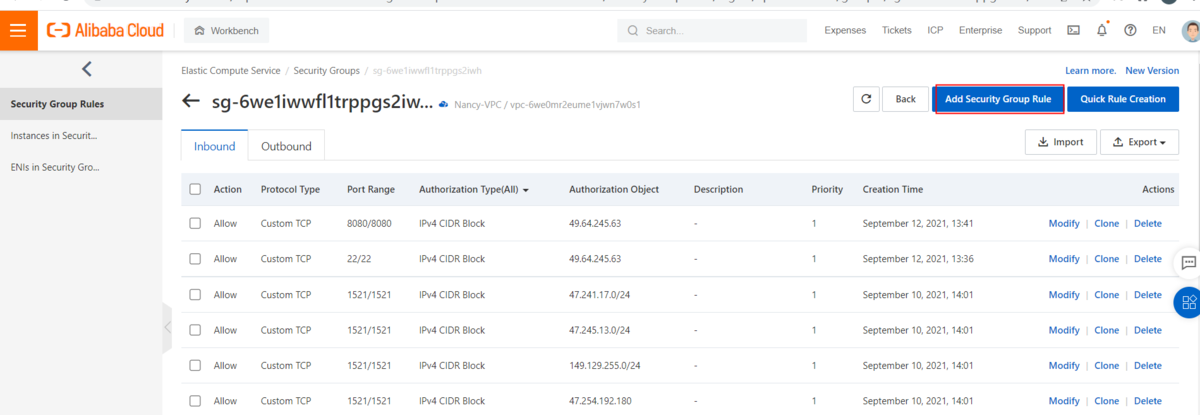
Task: Switch to the Outbound tab
Action: tap(286, 146)
